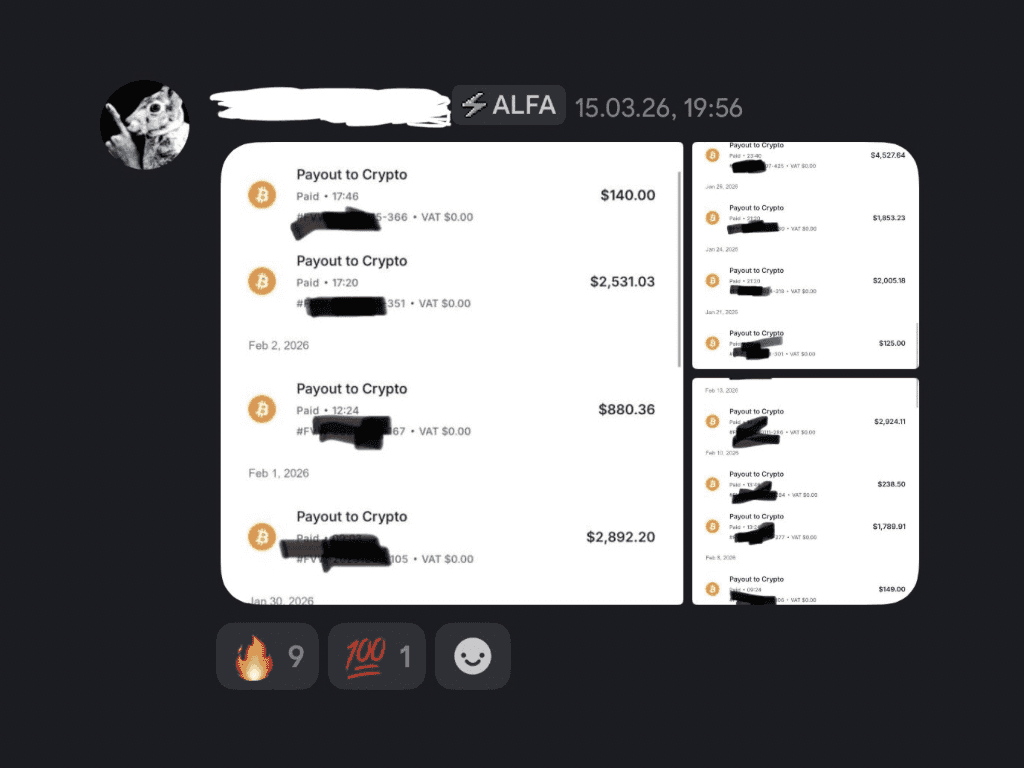1024x768 pixels.
Task: Open bottom-right screenshot showing $2,924.11 payout
Action: click(x=805, y=491)
